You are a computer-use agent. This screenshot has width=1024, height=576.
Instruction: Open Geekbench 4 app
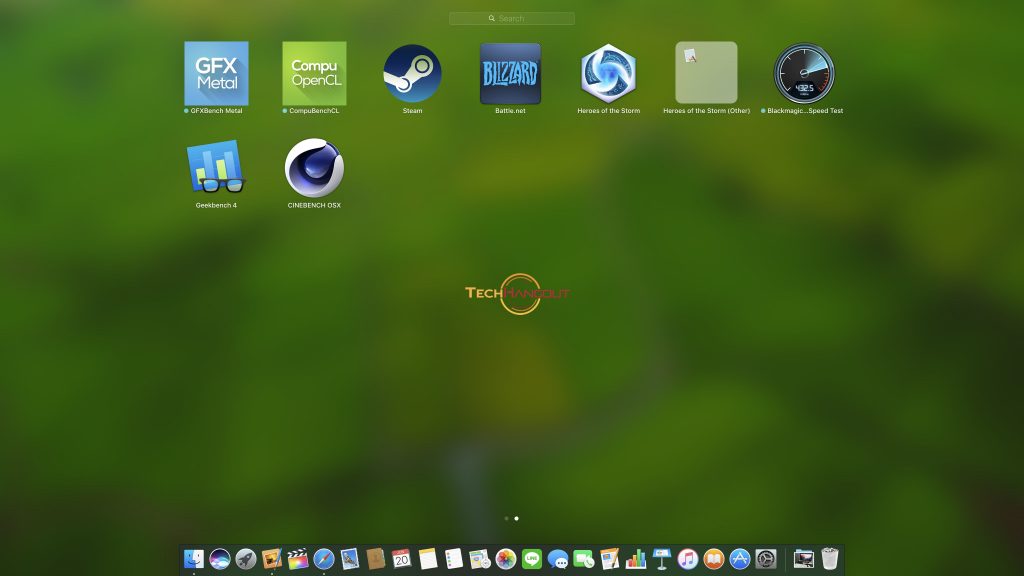point(216,167)
